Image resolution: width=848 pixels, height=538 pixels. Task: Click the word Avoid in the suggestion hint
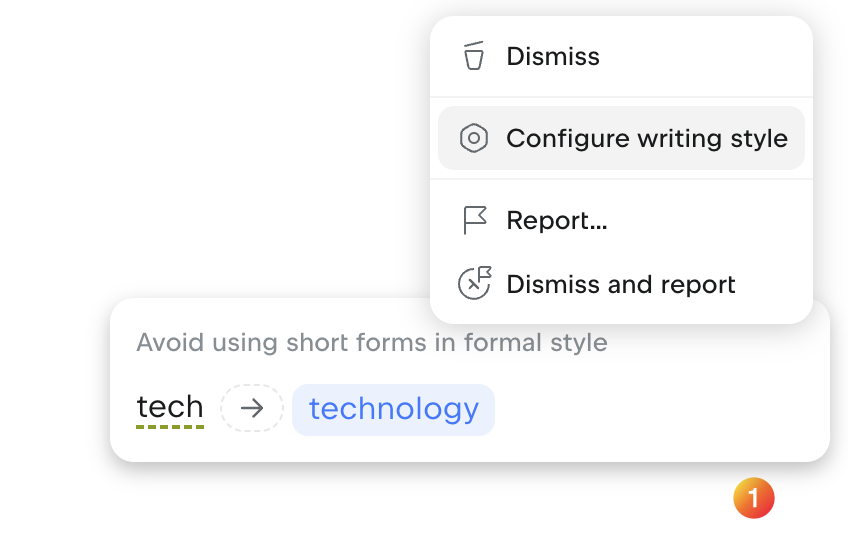coord(163,343)
